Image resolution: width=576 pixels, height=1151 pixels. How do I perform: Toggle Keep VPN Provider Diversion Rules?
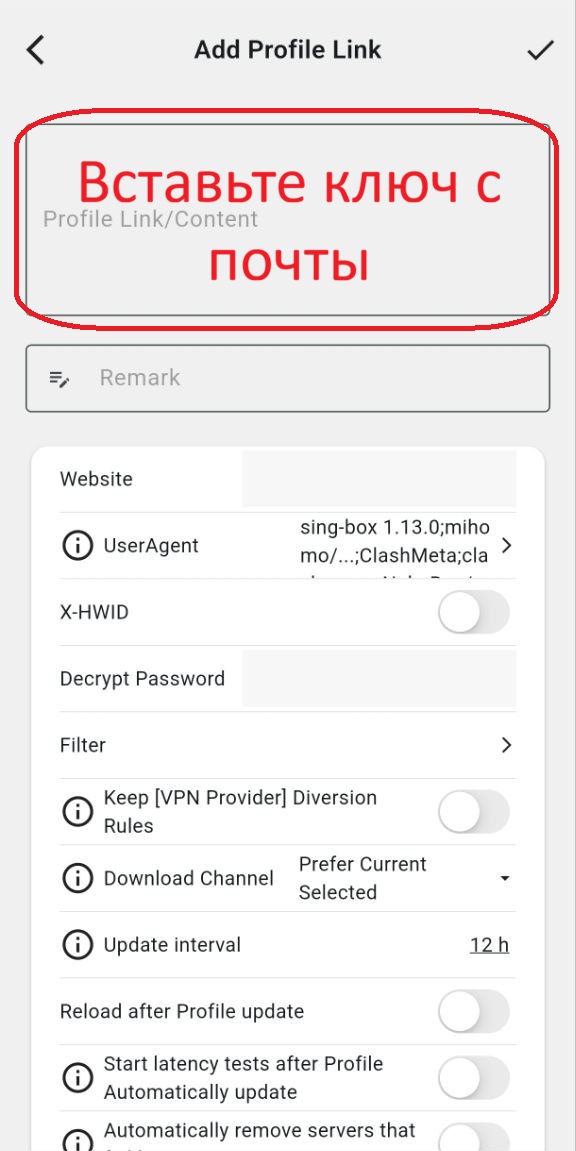point(473,812)
